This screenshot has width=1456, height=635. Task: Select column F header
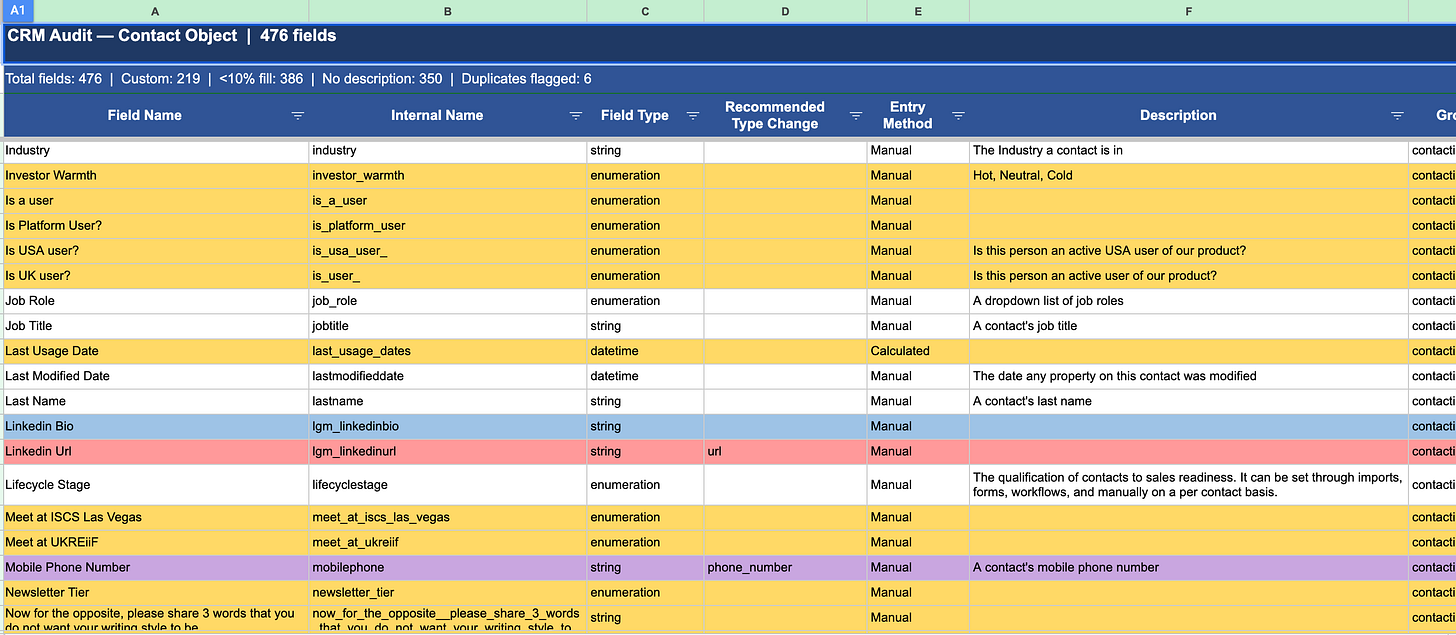(1188, 11)
